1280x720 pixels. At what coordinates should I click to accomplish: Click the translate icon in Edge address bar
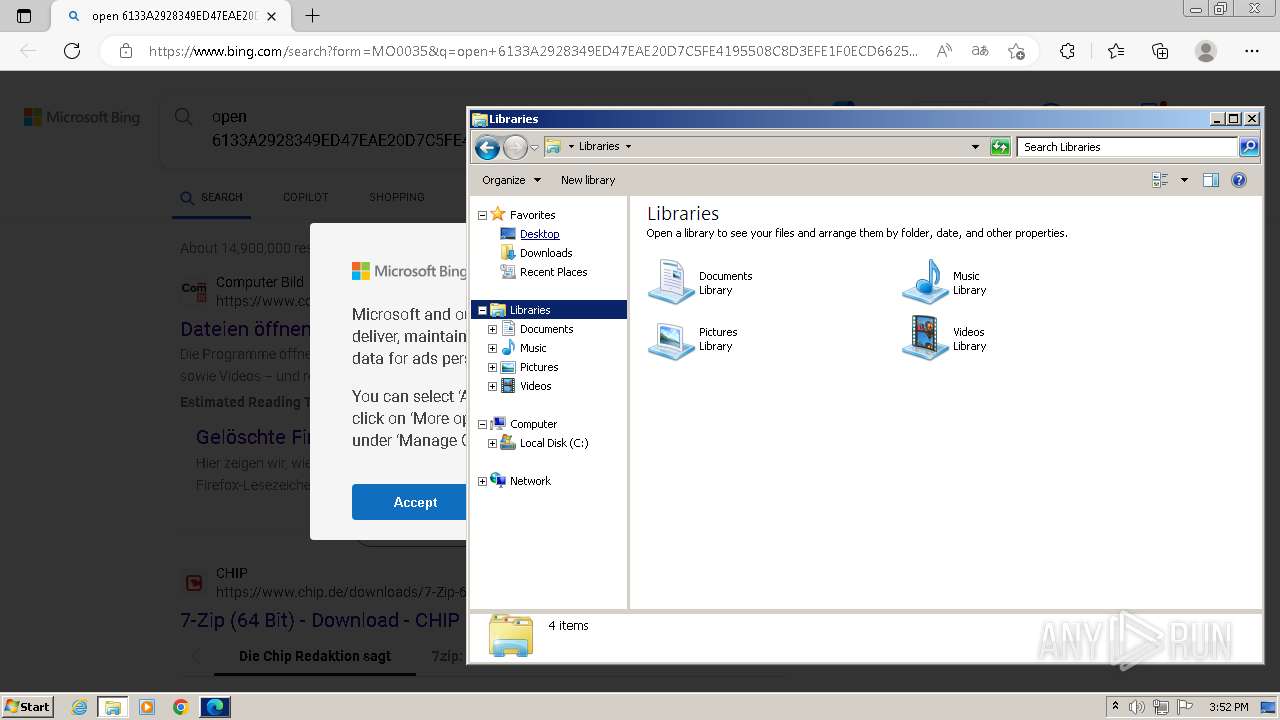click(980, 51)
